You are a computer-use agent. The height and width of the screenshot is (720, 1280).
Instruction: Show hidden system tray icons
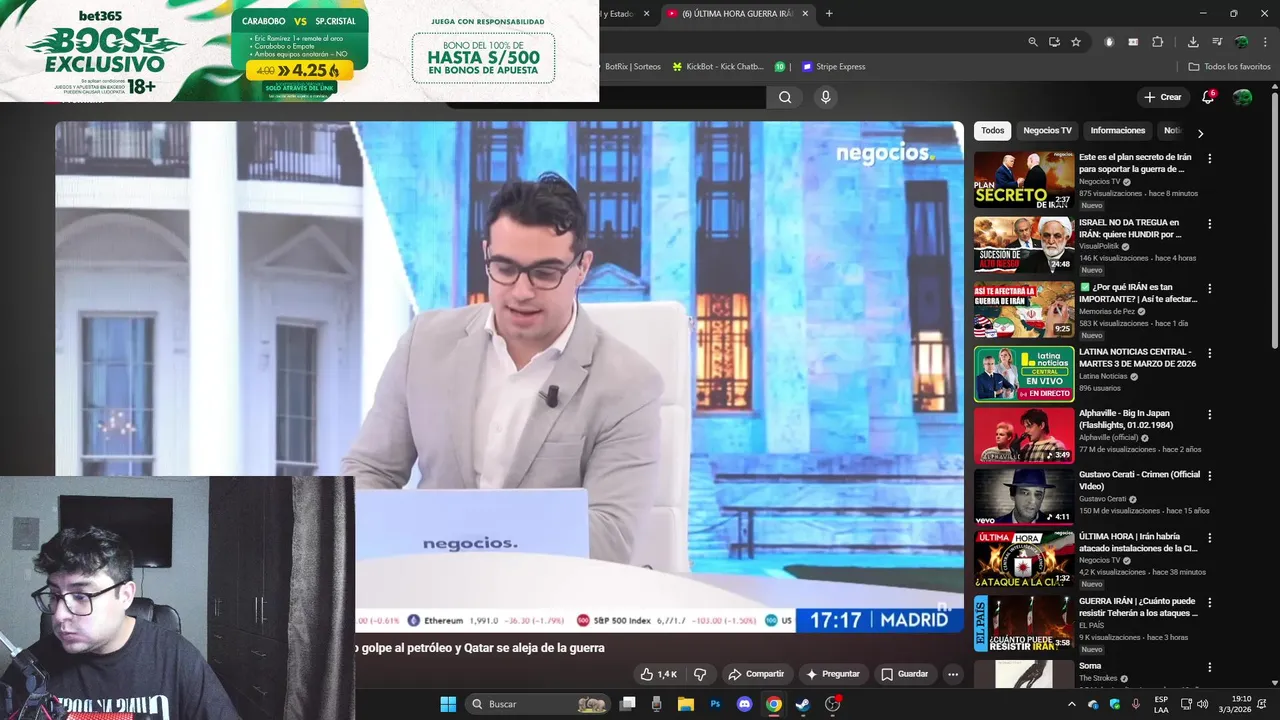coord(1071,704)
